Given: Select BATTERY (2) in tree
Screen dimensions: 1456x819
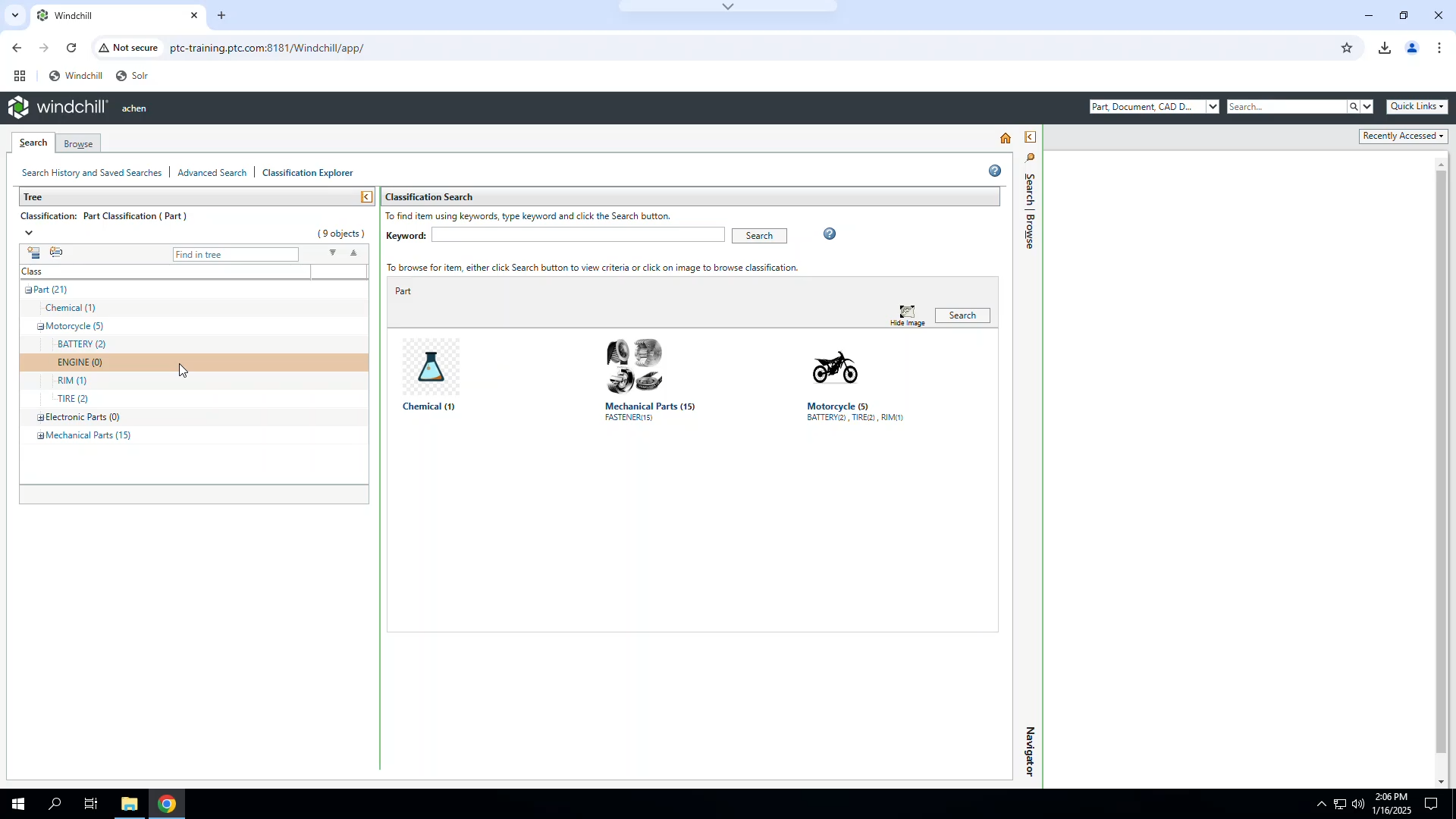Looking at the screenshot, I should [81, 344].
